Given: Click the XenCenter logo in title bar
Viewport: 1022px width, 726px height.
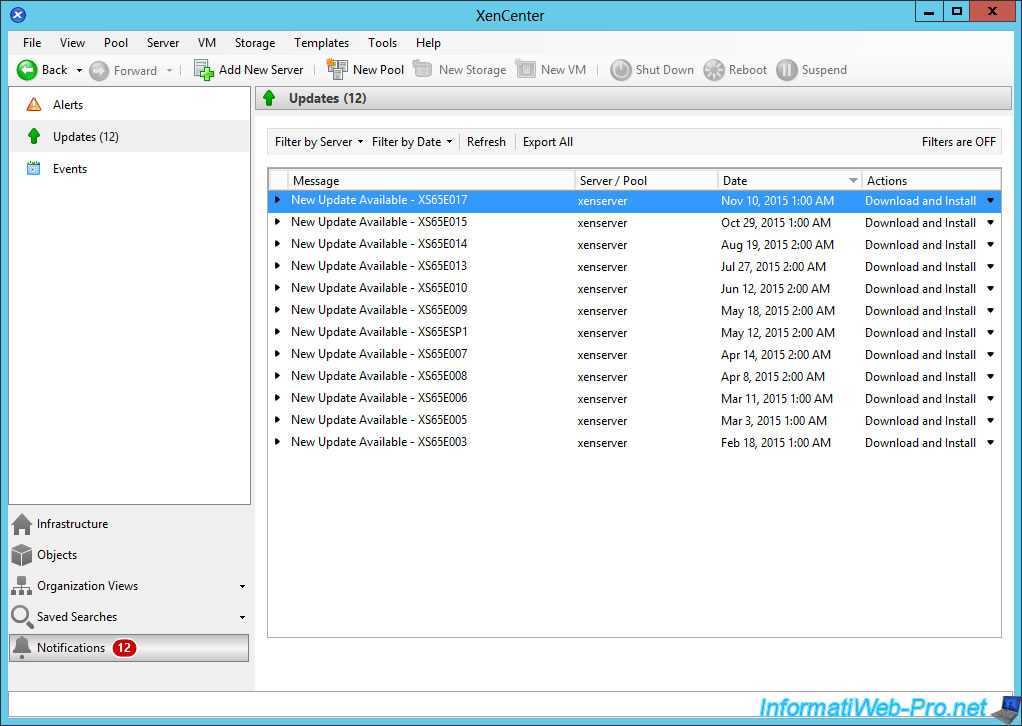Looking at the screenshot, I should click(x=18, y=14).
